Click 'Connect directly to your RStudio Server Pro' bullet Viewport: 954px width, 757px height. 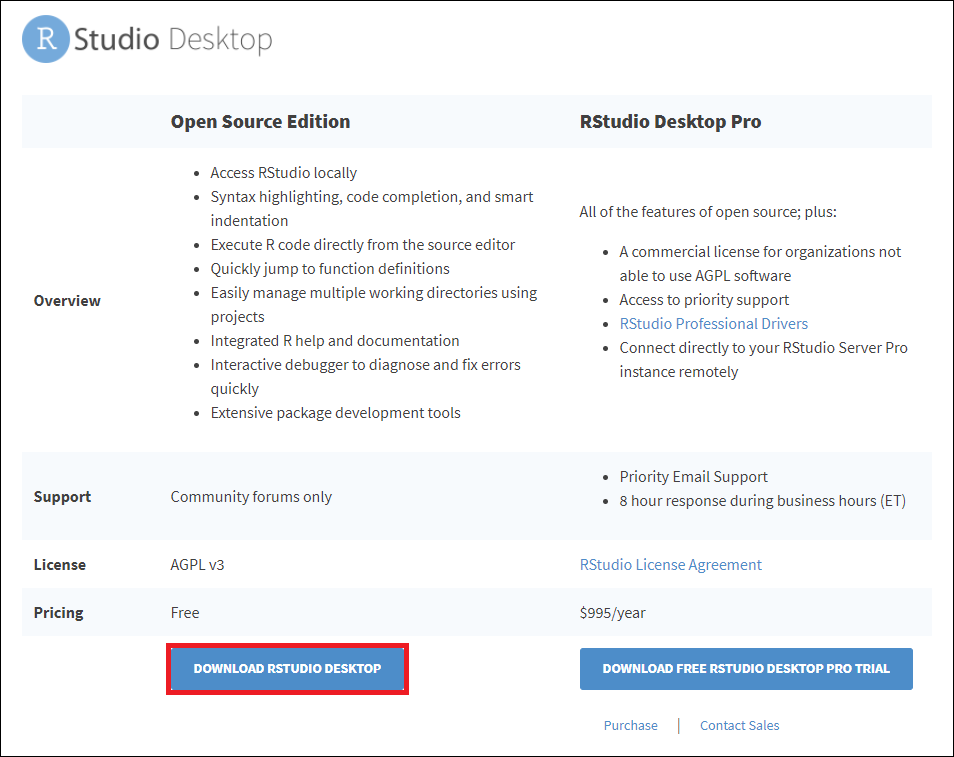pyautogui.click(x=764, y=360)
